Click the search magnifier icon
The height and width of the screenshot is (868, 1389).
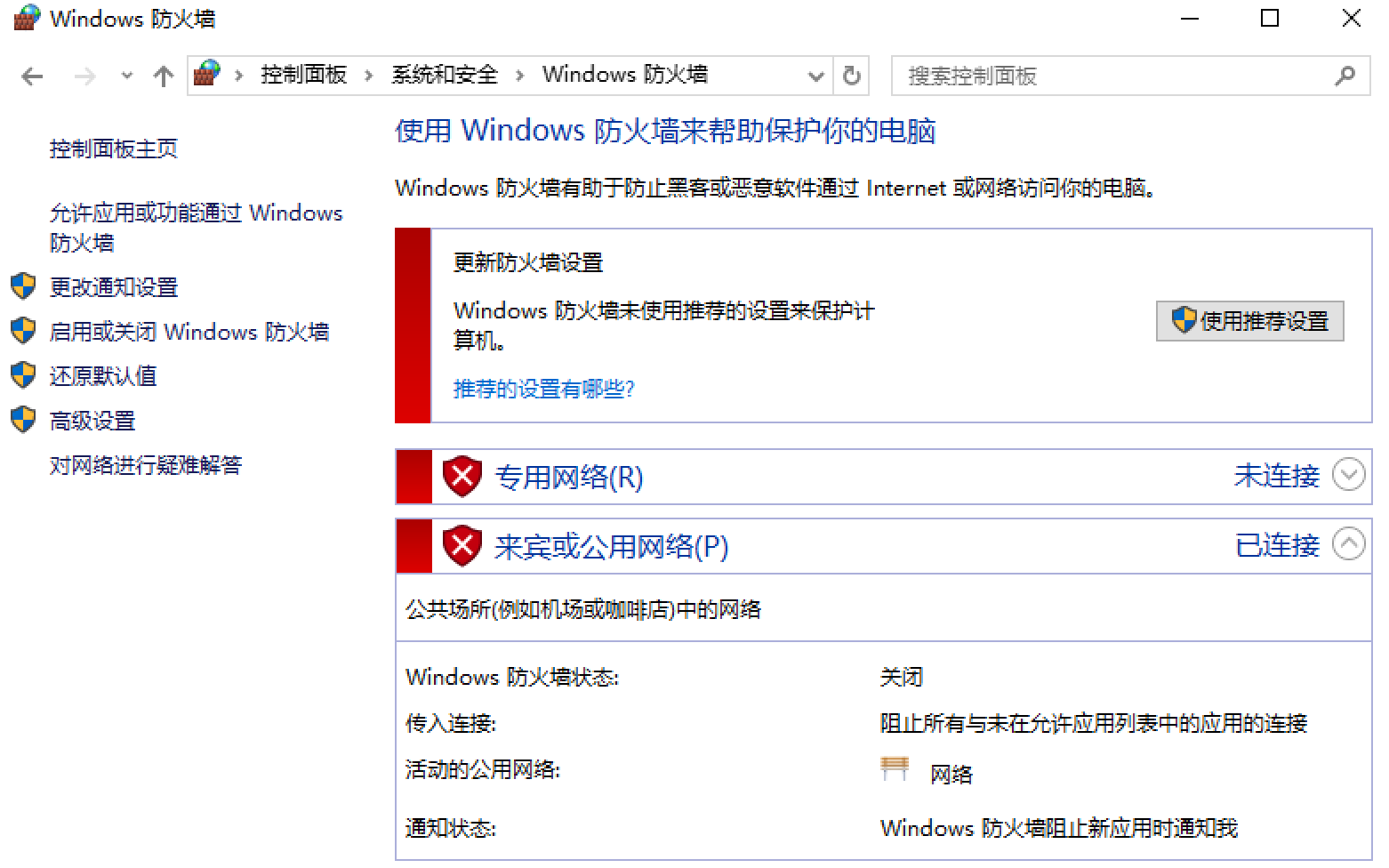pyautogui.click(x=1345, y=76)
